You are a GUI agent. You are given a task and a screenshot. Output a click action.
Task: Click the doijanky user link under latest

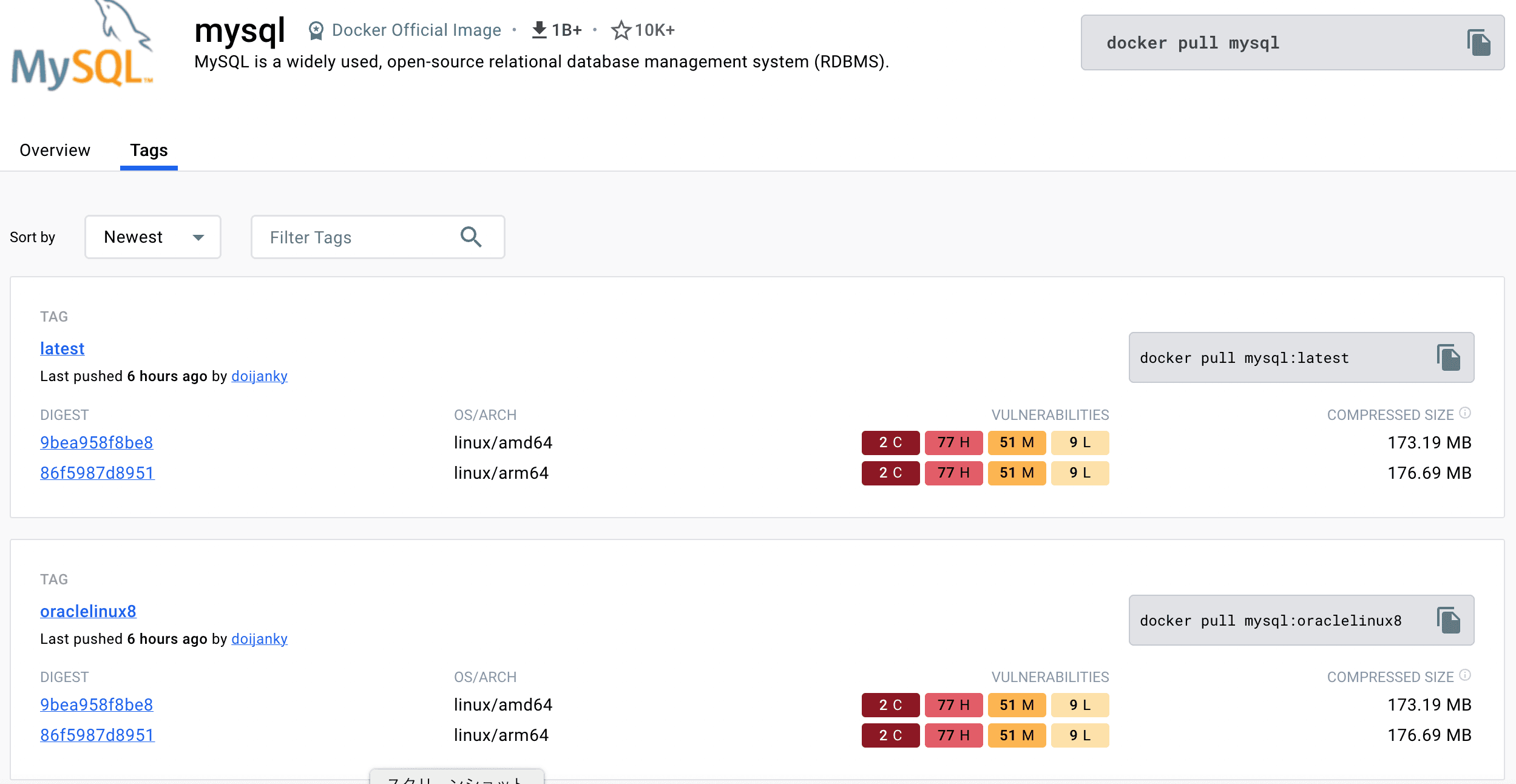coord(259,376)
